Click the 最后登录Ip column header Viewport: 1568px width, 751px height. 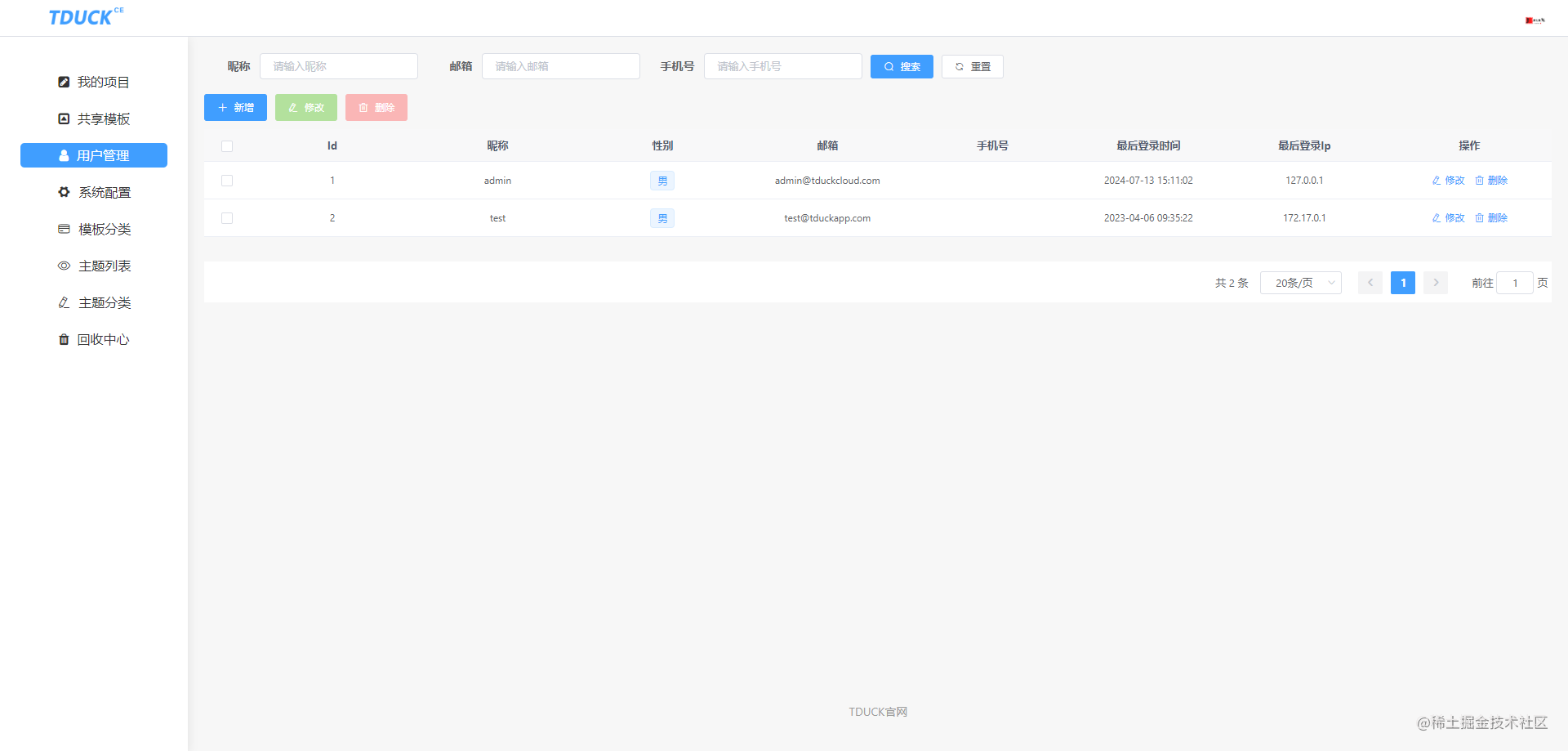(x=1304, y=145)
